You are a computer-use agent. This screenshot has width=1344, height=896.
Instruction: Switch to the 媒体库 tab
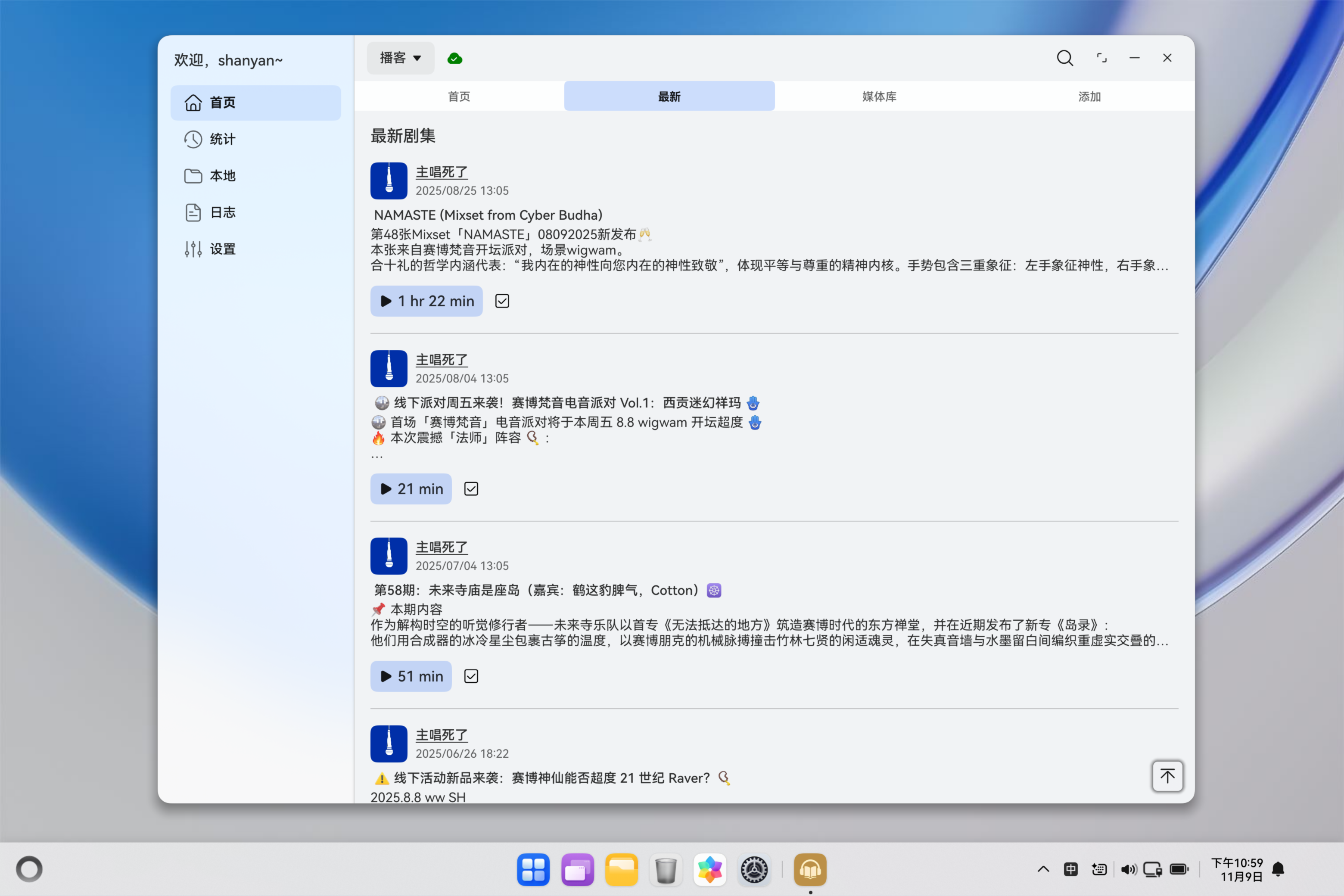(x=880, y=96)
